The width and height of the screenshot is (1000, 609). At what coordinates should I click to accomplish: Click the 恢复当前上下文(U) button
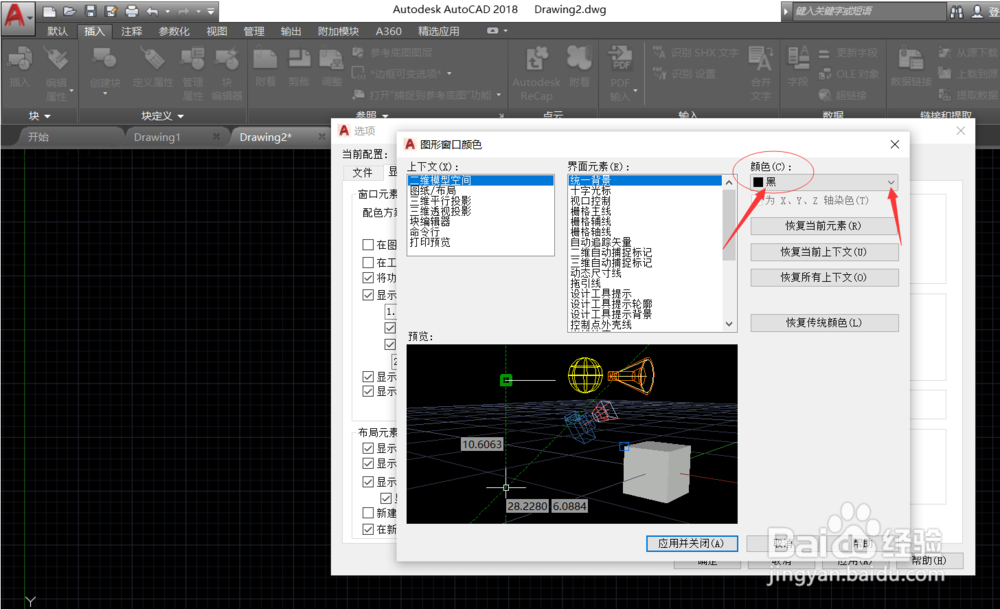[x=824, y=252]
